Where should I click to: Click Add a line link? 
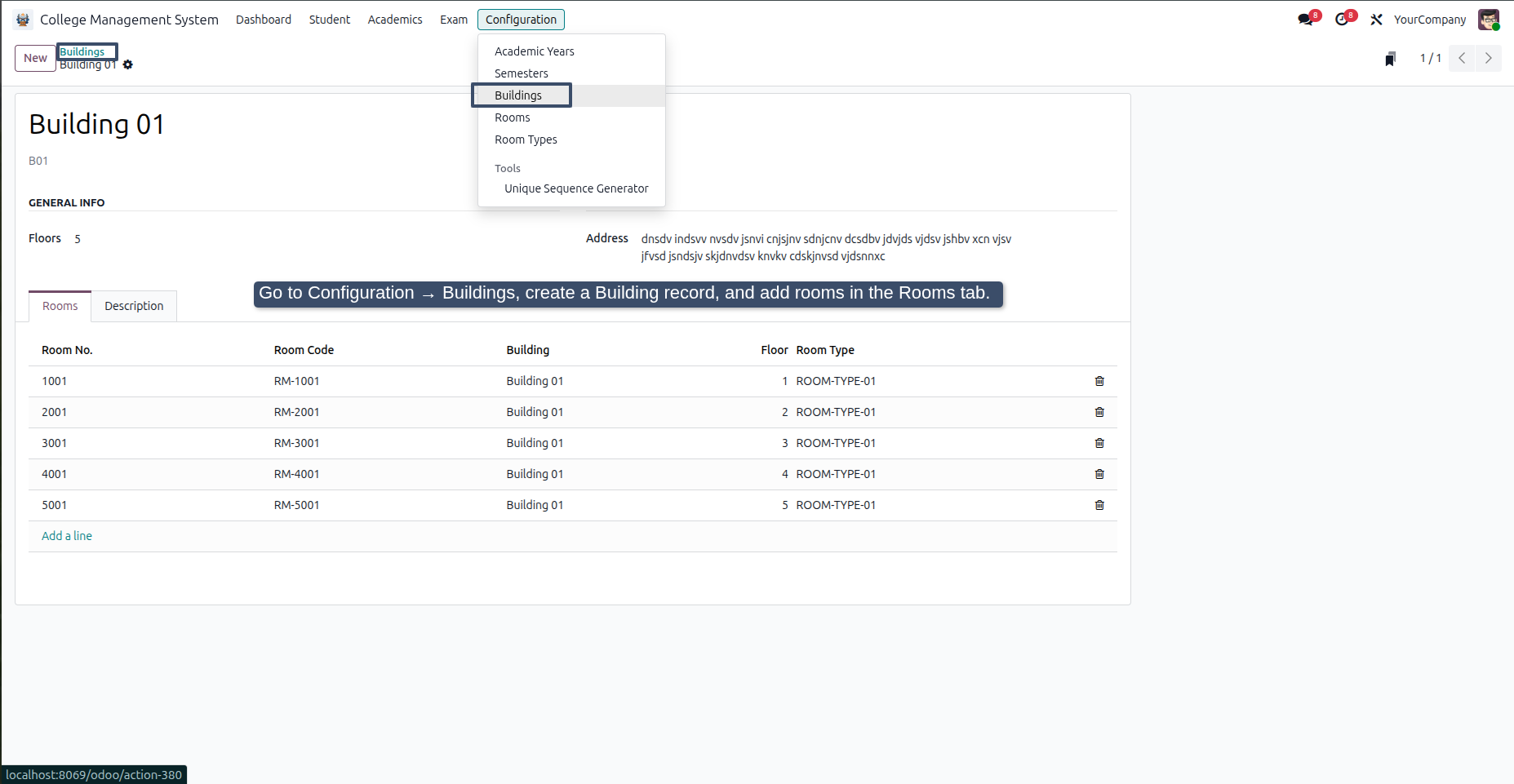[67, 536]
